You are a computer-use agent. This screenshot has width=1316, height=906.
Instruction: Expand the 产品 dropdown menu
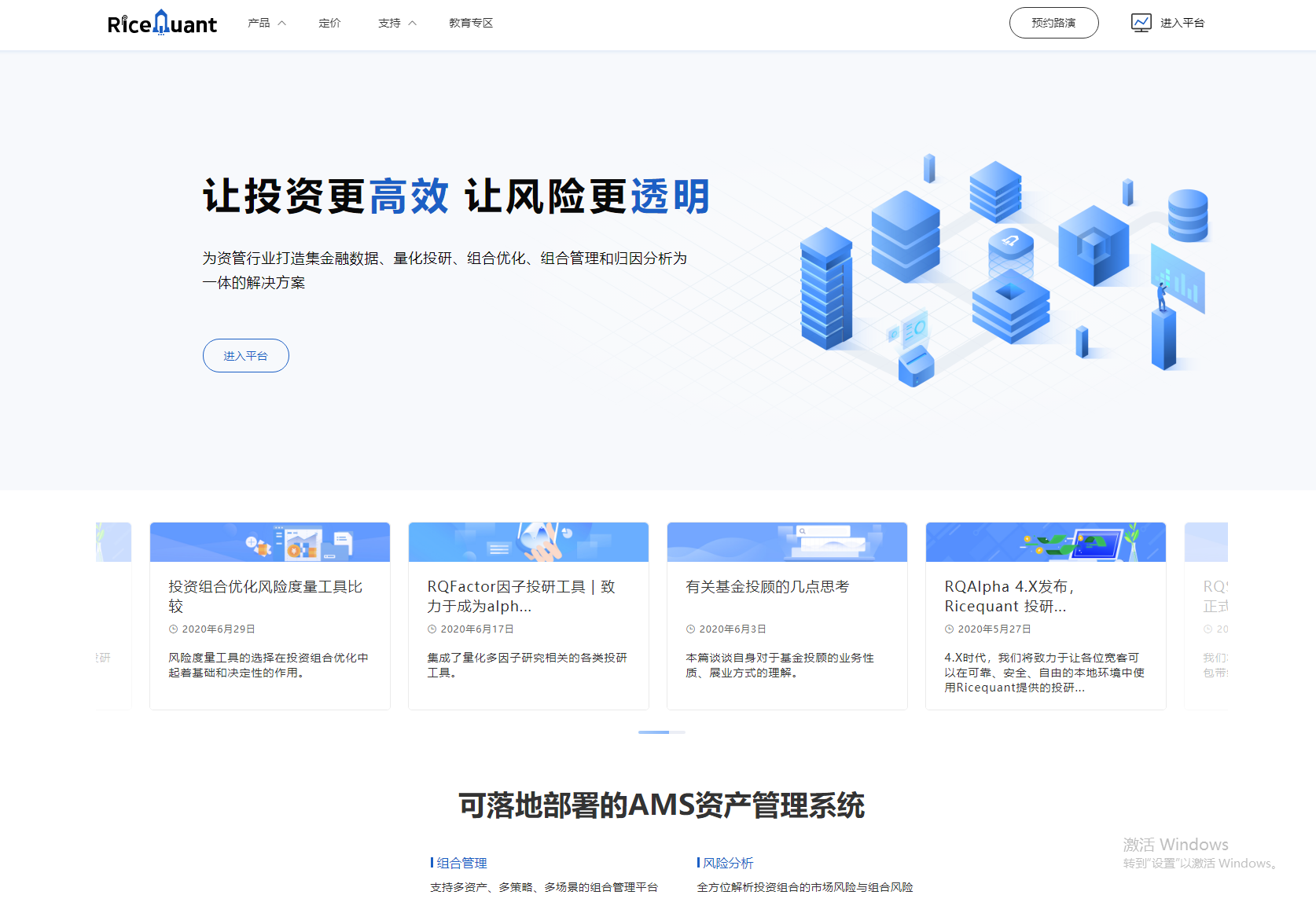click(266, 23)
